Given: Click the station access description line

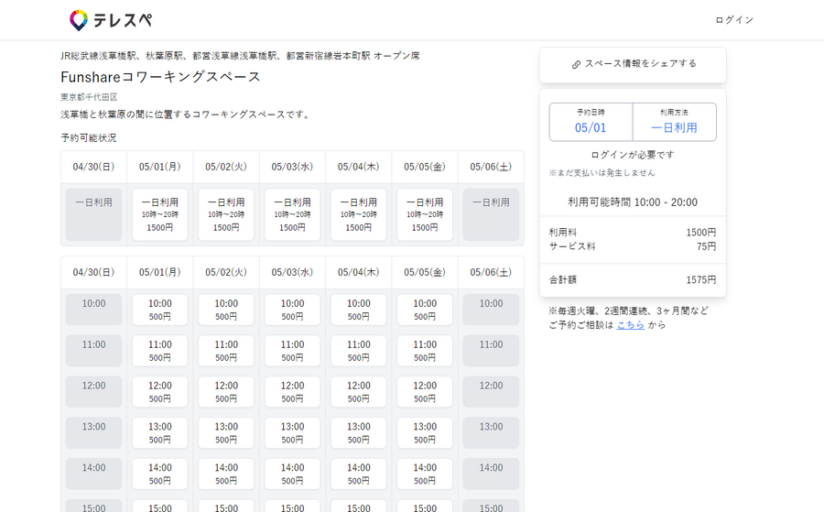Looking at the screenshot, I should pos(240,56).
